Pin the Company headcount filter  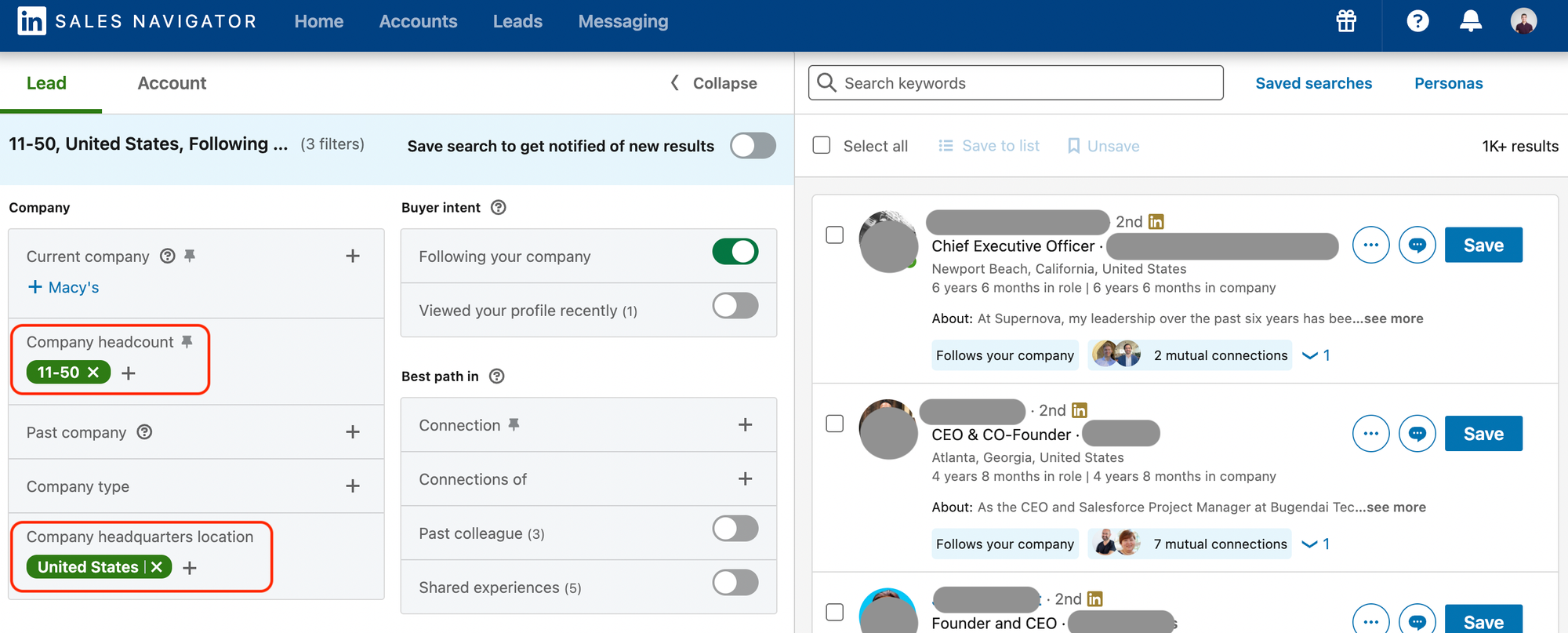point(187,341)
